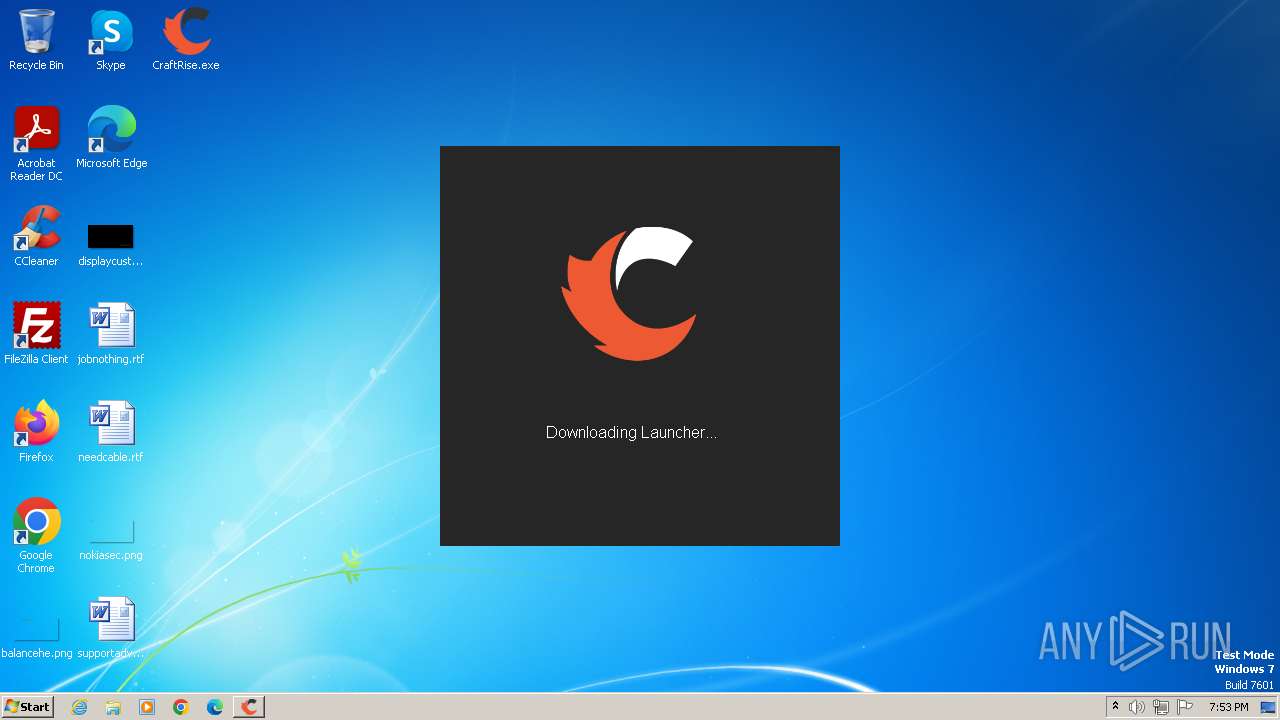Select the needcable.rtf document

coord(111,432)
